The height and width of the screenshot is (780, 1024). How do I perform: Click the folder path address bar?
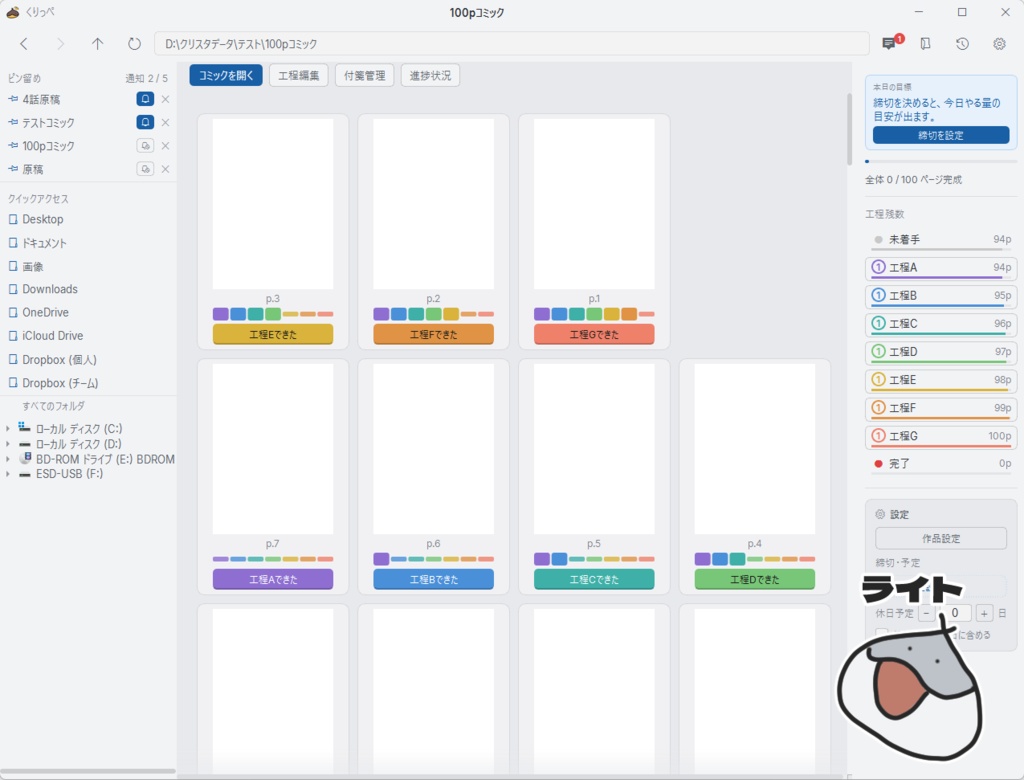[511, 44]
